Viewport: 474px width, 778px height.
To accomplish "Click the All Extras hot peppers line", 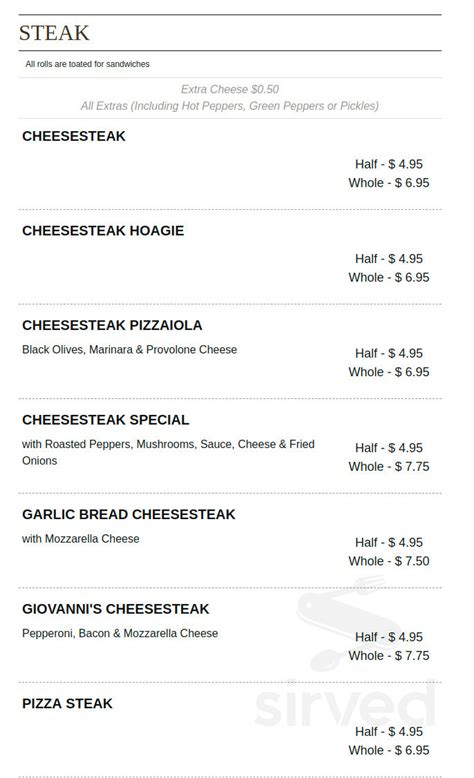I will pos(230,106).
